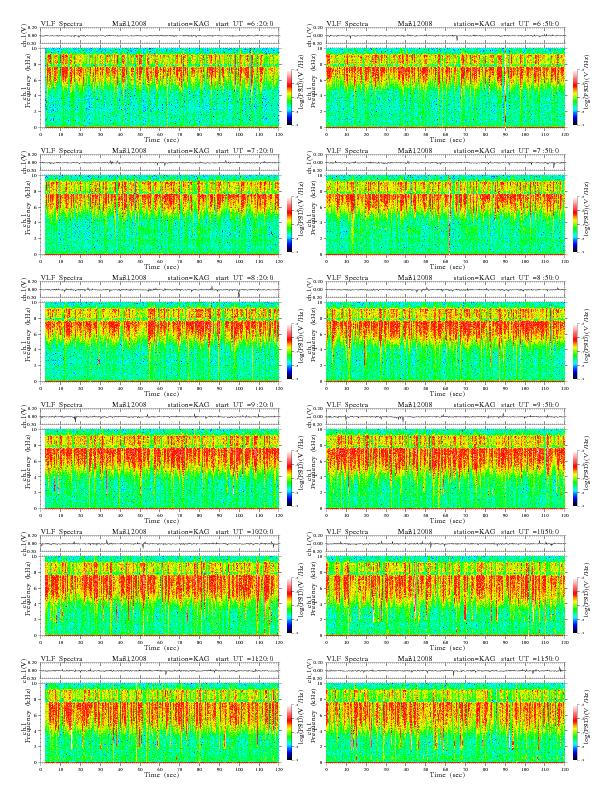Select the spectrogram starting at UT 7:20:0

(x=160, y=215)
